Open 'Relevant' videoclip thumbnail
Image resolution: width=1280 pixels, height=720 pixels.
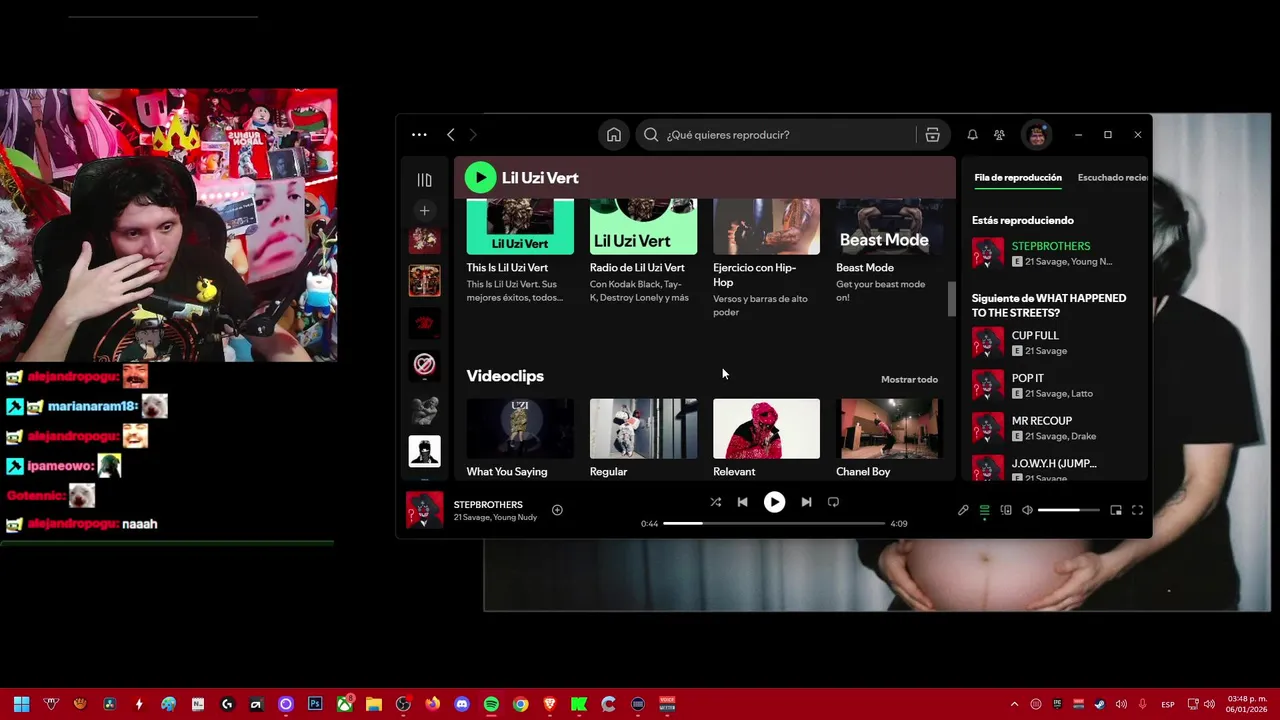(766, 428)
